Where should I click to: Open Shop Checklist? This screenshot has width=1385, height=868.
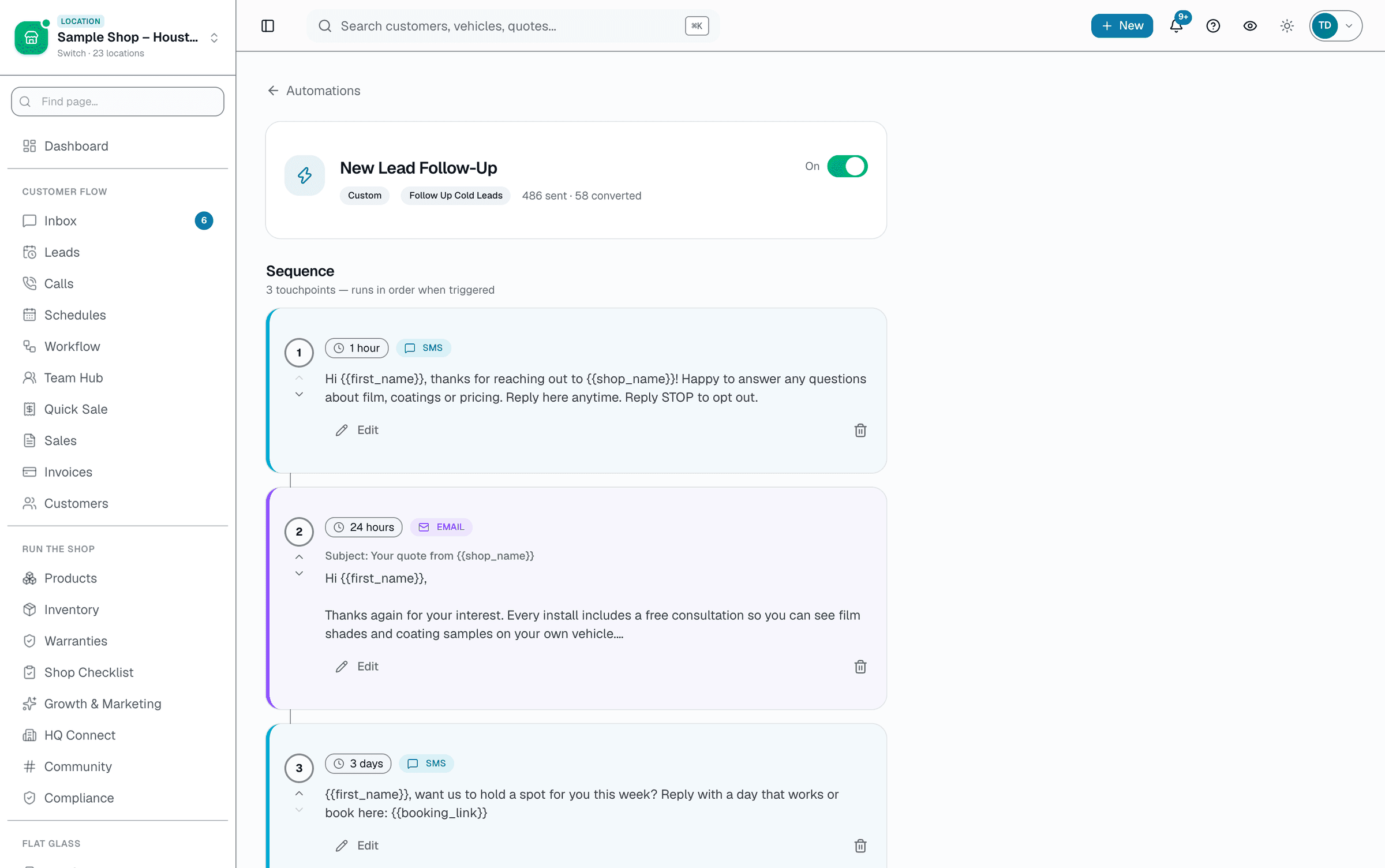point(118,672)
